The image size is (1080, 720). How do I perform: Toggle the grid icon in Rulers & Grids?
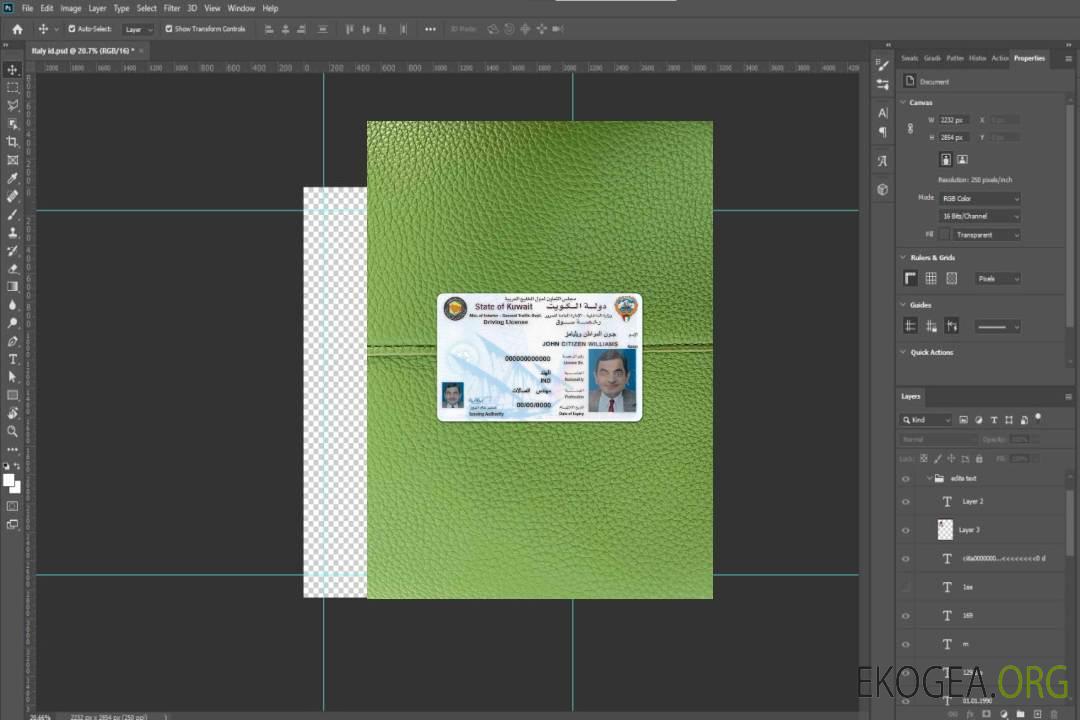[x=931, y=278]
